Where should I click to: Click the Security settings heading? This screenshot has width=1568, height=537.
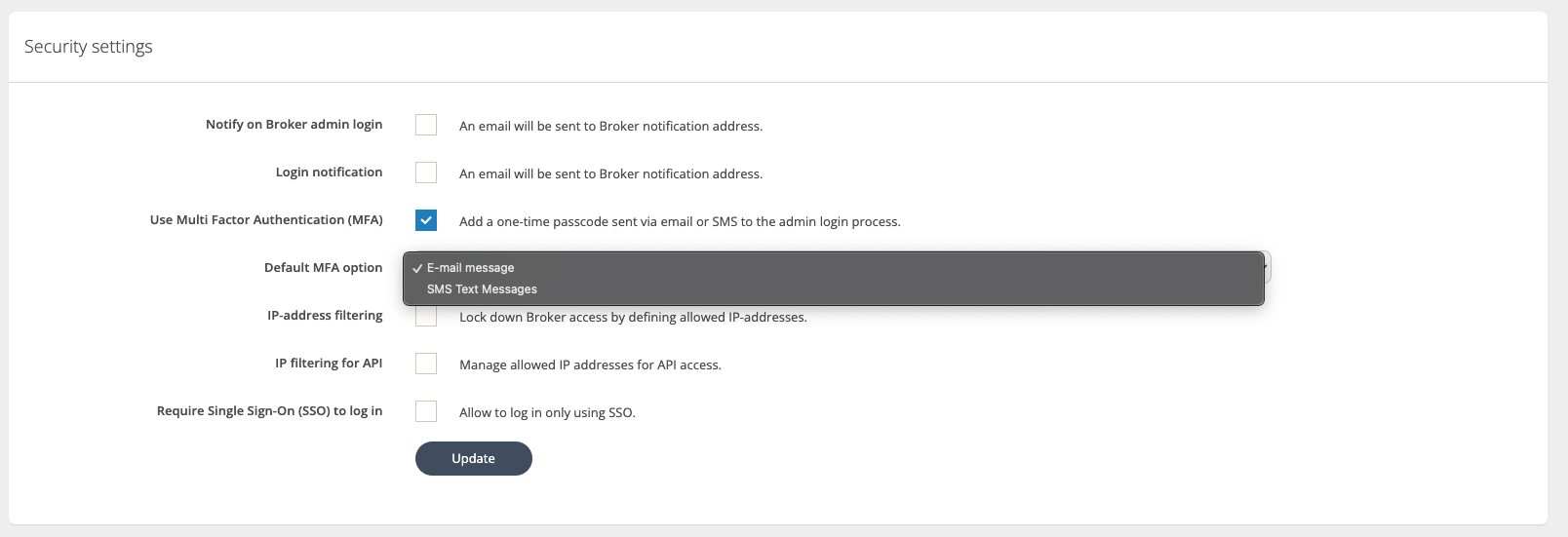pos(89,47)
